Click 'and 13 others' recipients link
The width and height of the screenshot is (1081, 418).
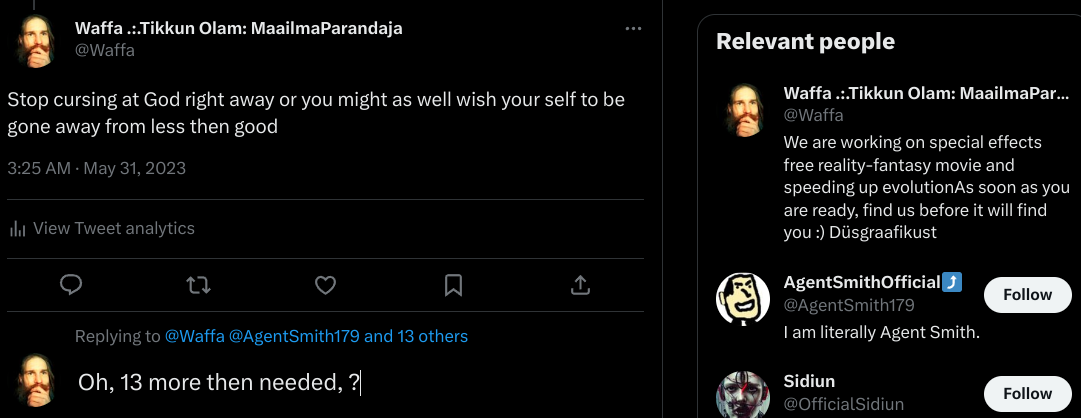pos(416,337)
